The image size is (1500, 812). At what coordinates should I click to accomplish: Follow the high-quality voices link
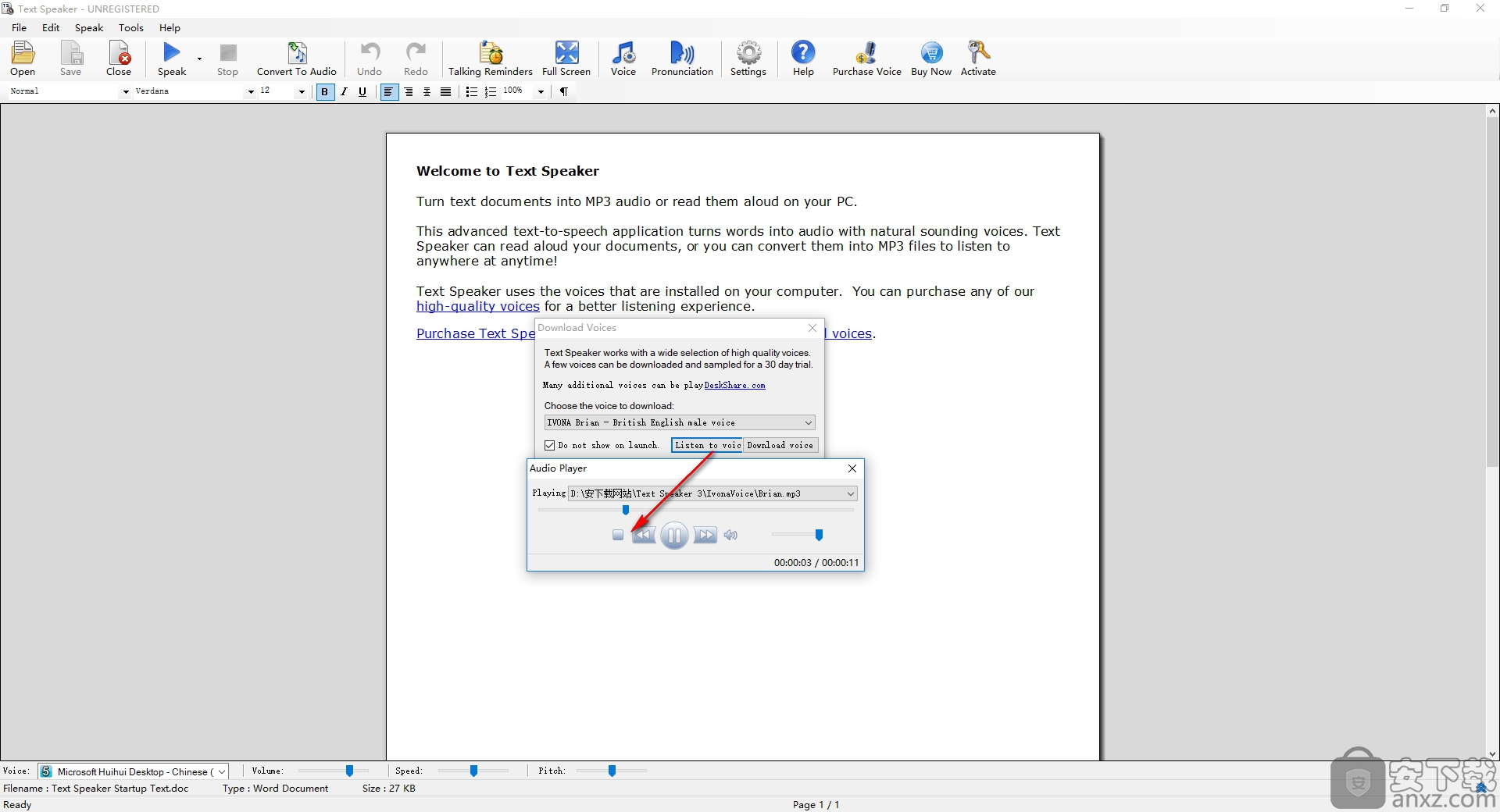tap(478, 307)
